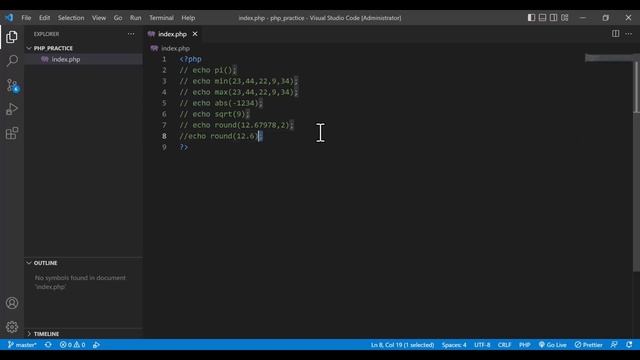Open the Run menu
This screenshot has height=360, width=640.
(x=136, y=18)
